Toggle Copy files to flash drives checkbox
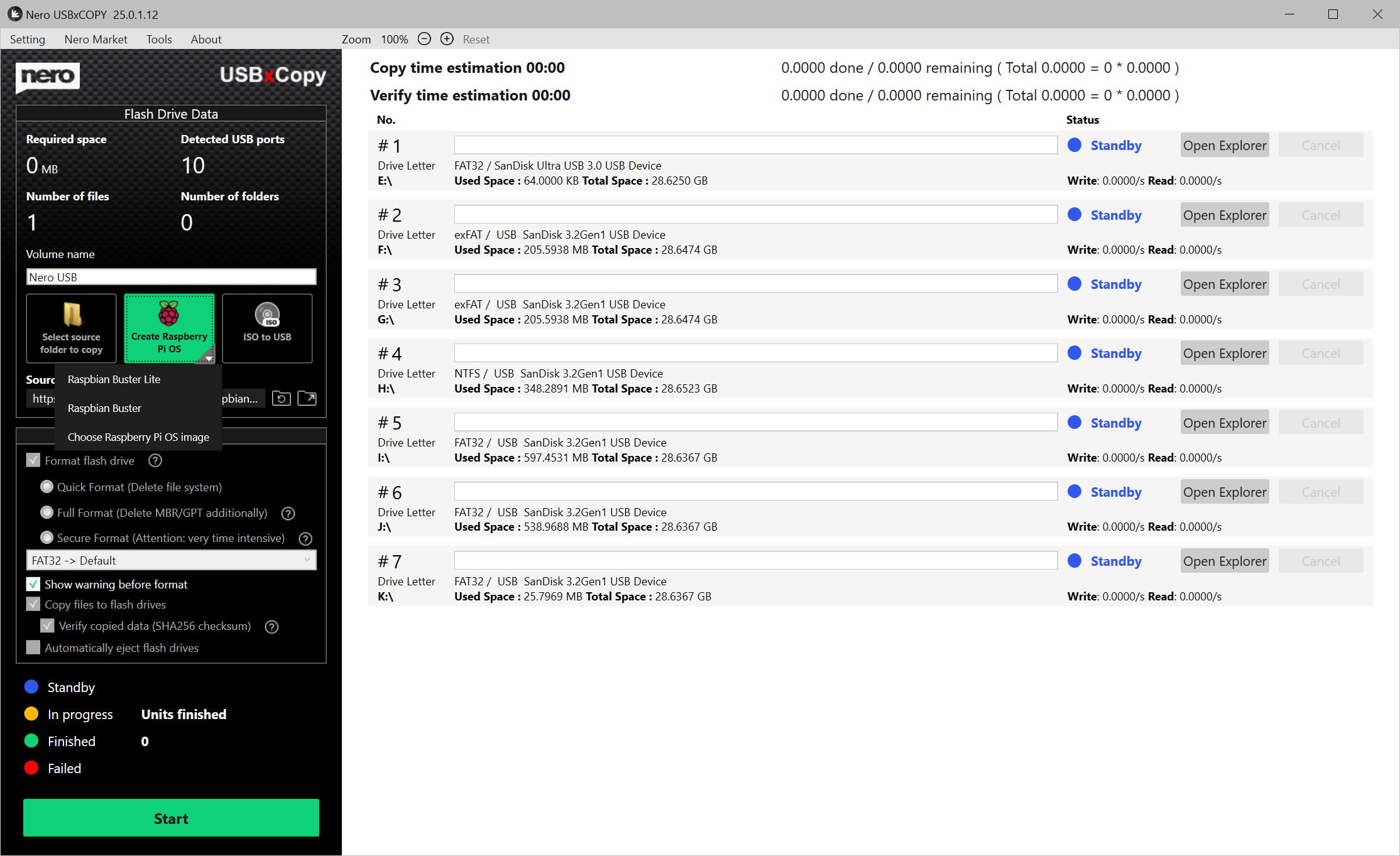 33,604
